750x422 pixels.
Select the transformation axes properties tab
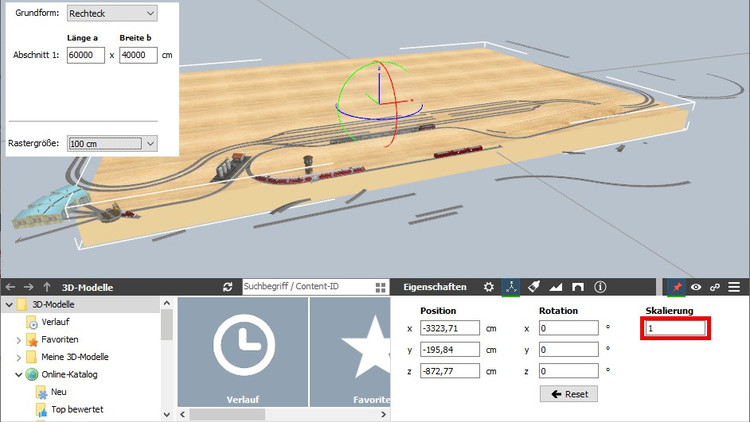click(x=511, y=287)
